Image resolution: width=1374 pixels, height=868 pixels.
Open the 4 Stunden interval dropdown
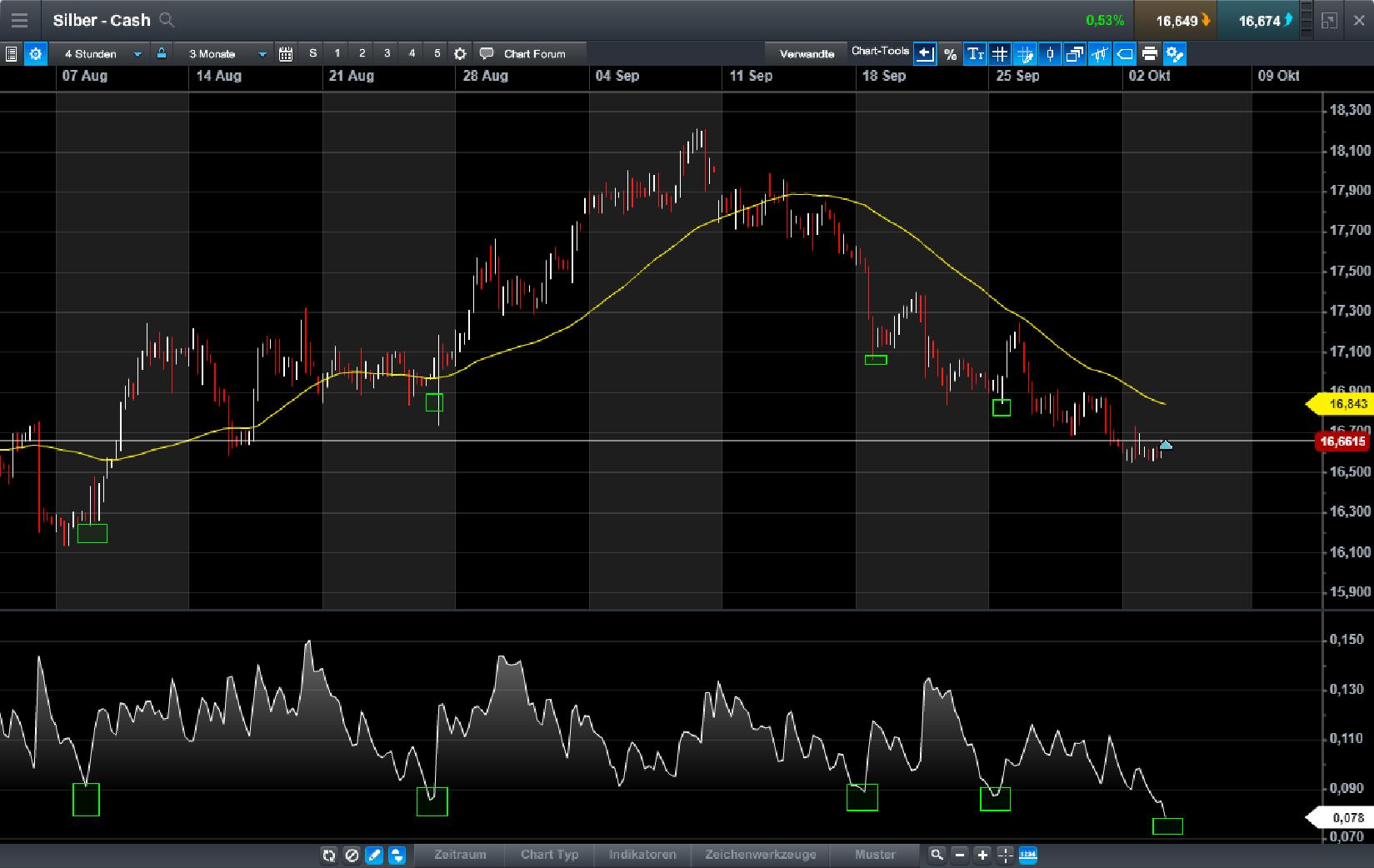coord(100,53)
